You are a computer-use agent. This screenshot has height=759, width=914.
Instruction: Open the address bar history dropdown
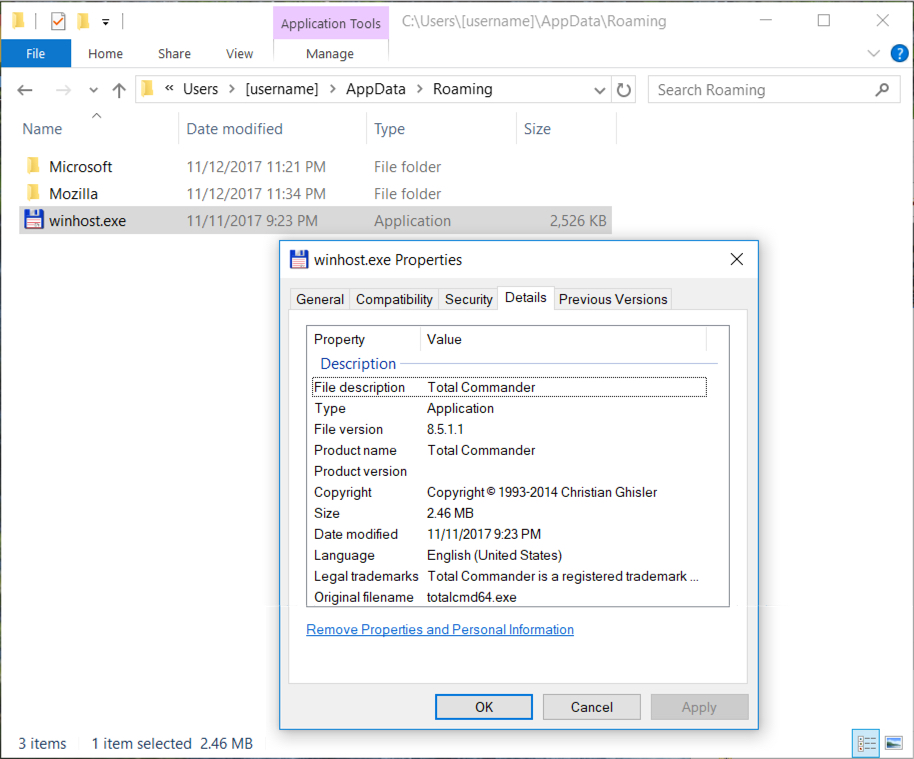click(599, 90)
